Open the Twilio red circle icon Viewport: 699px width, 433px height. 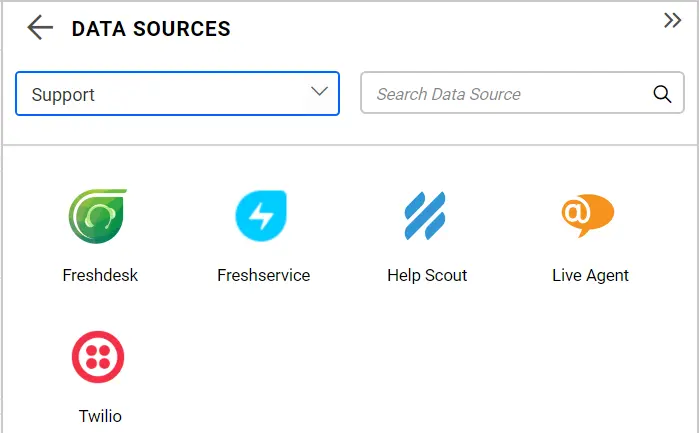coord(98,357)
